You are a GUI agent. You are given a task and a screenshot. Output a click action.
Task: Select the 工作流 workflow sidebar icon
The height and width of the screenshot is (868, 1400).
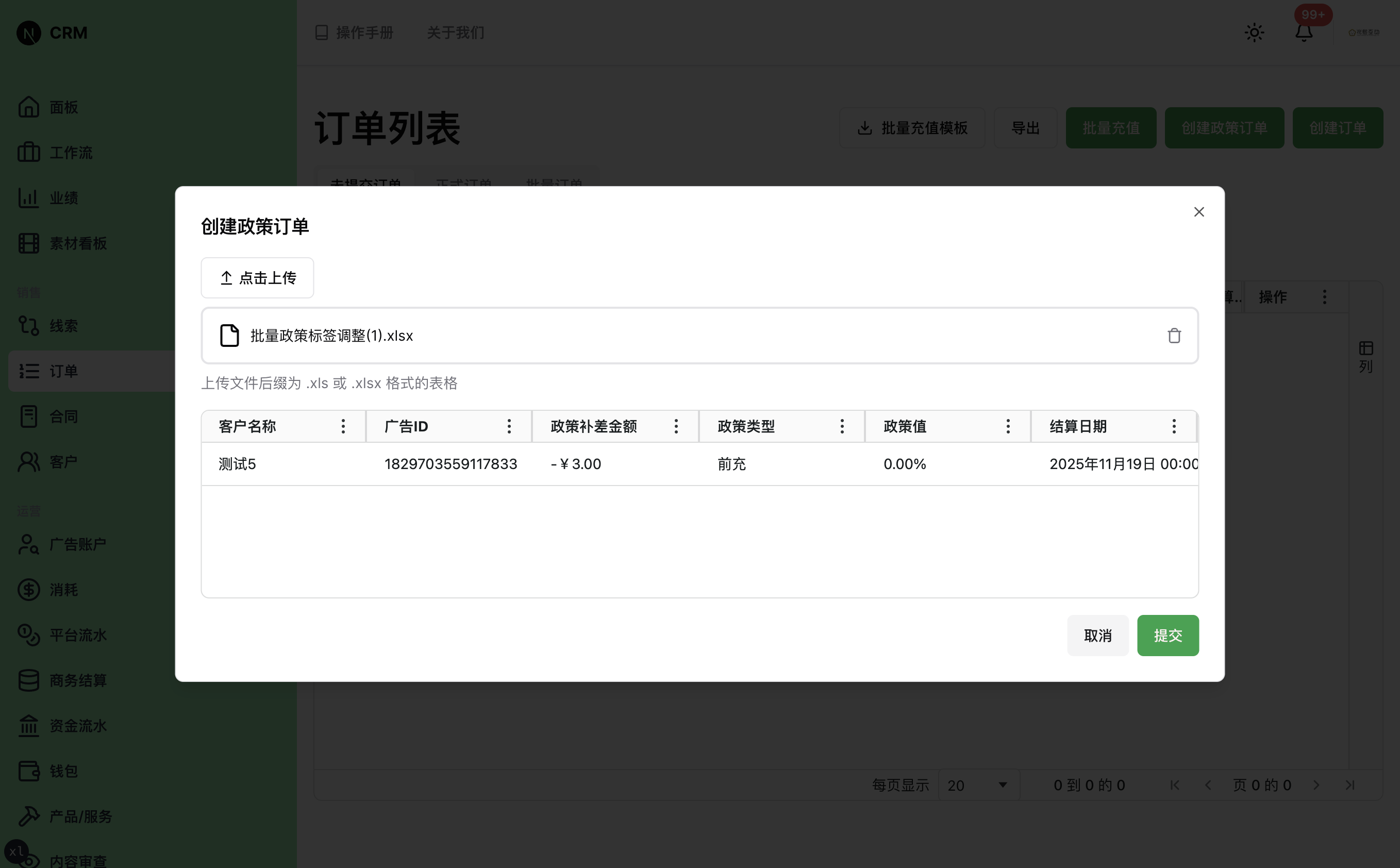[29, 152]
